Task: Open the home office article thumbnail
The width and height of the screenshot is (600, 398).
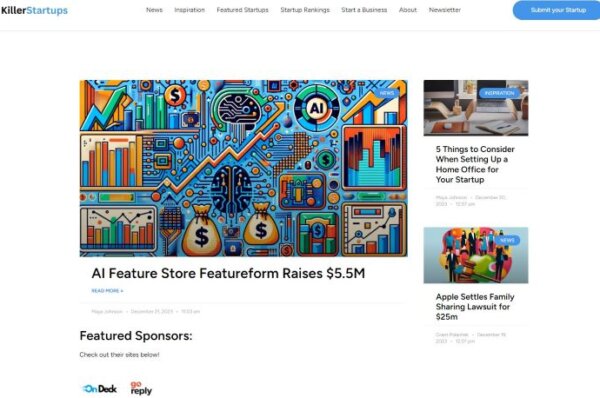Action: click(x=476, y=108)
